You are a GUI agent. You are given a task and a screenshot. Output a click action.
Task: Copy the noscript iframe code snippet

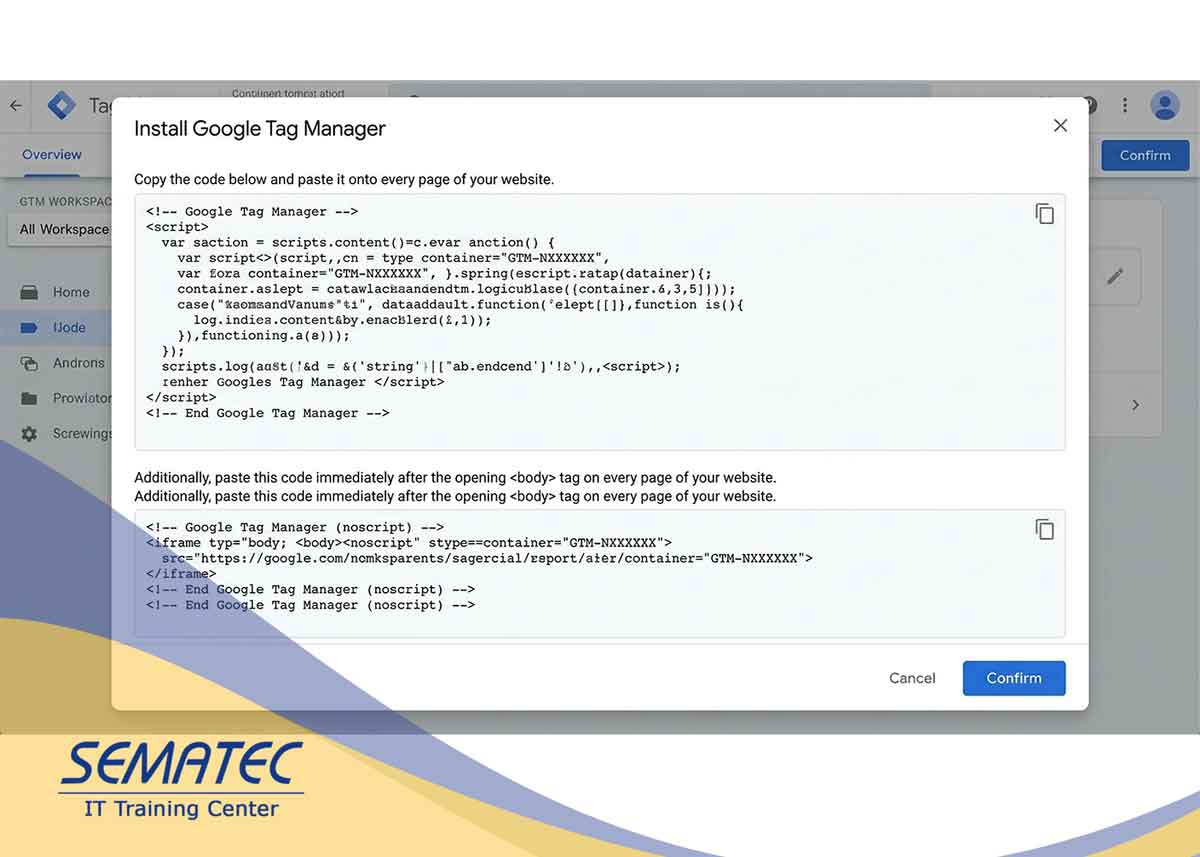point(1045,530)
